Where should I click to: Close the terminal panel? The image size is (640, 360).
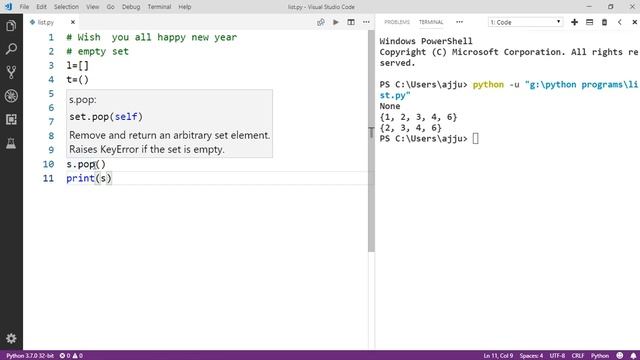634,22
